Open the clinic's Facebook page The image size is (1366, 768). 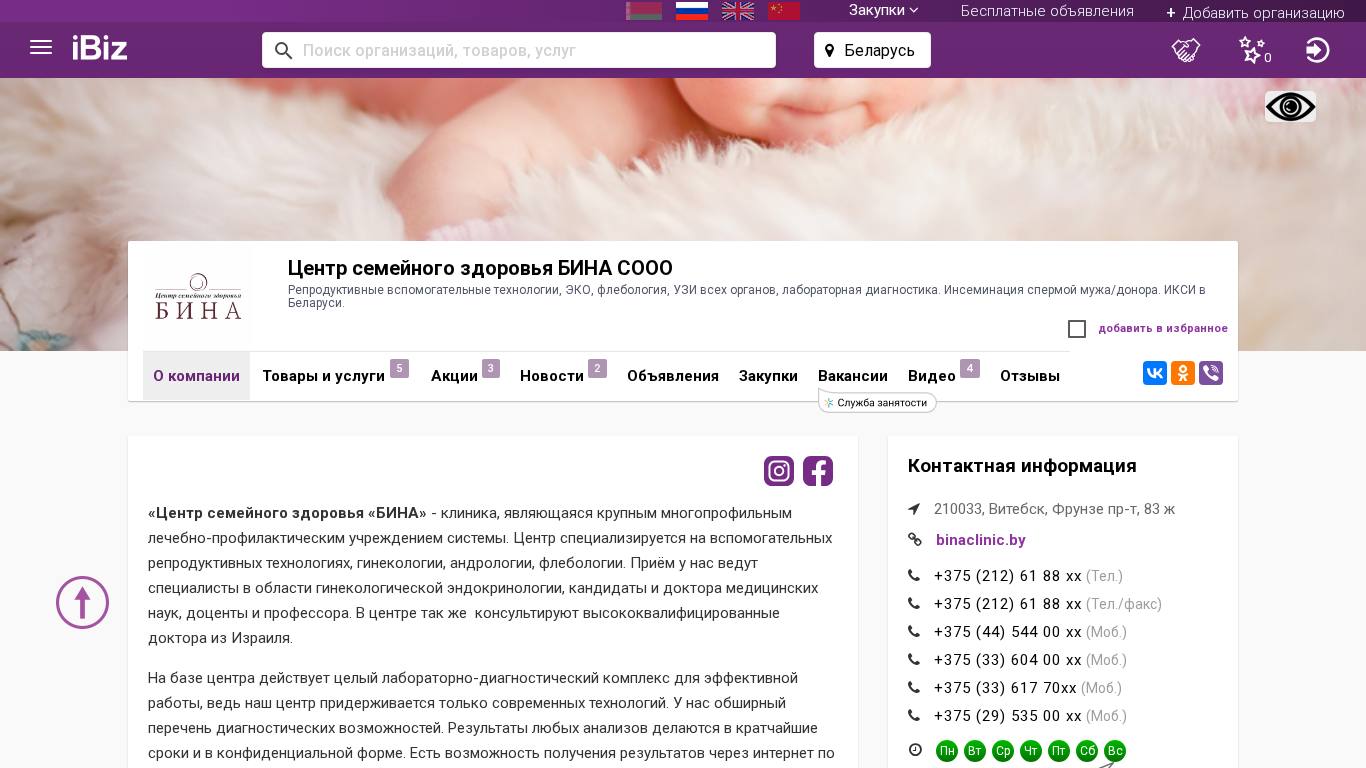coord(818,471)
